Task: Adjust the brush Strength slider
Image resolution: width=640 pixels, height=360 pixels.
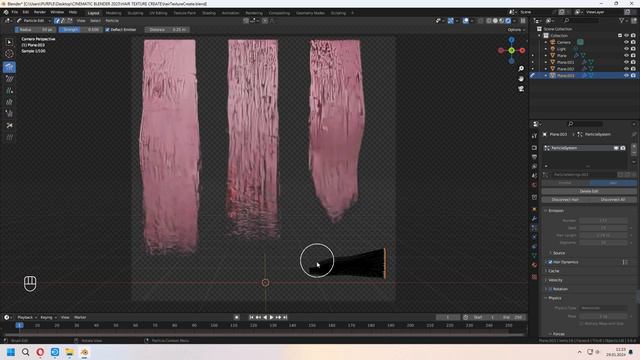Action: [x=80, y=30]
